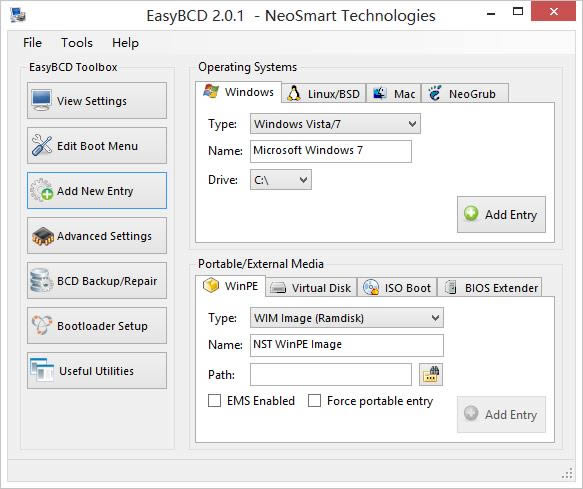Click the drive icon on Virtual Disk tab
This screenshot has width=583, height=489.
[x=278, y=288]
